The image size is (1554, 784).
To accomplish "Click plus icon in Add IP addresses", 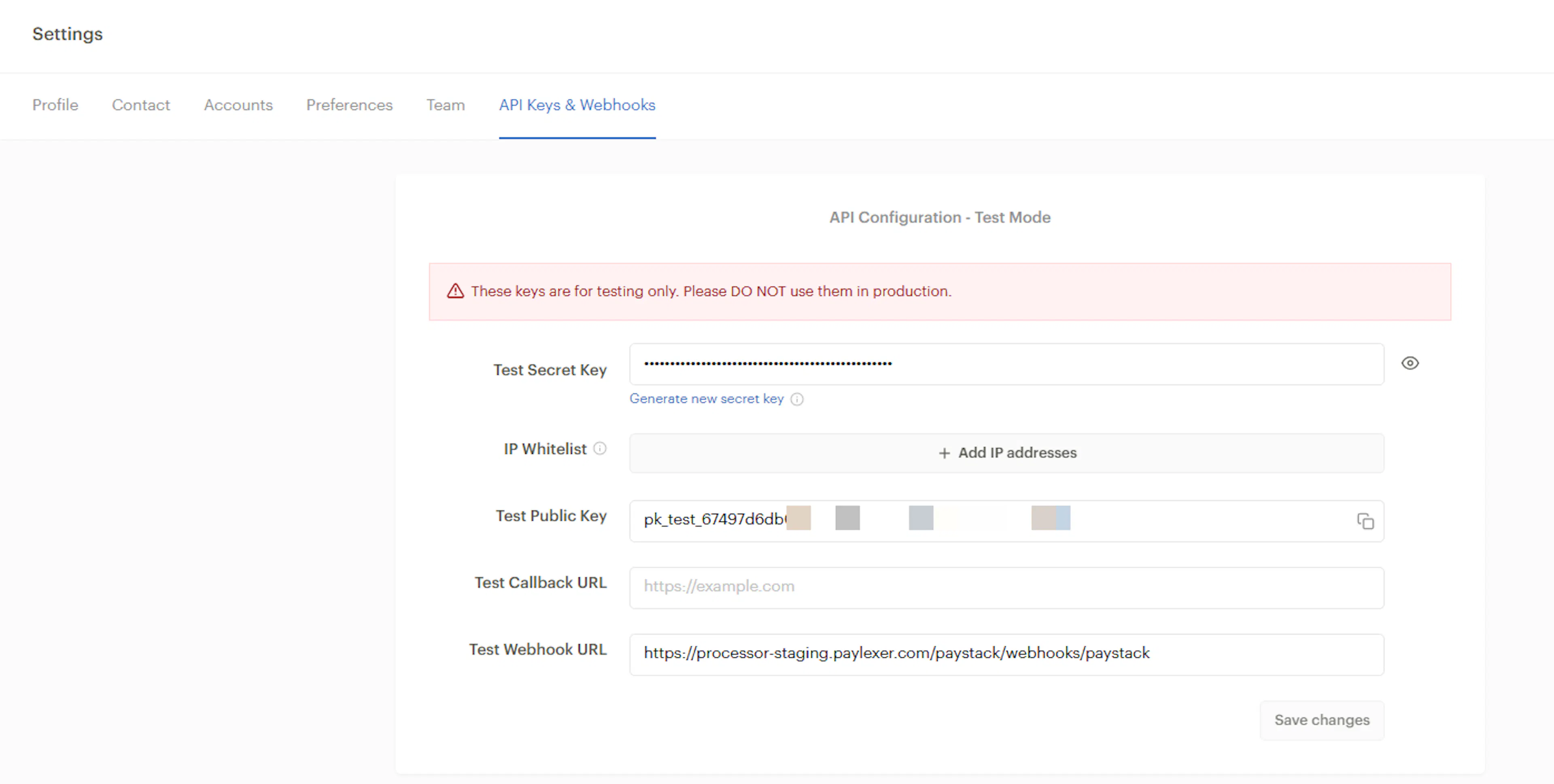I will click(944, 453).
